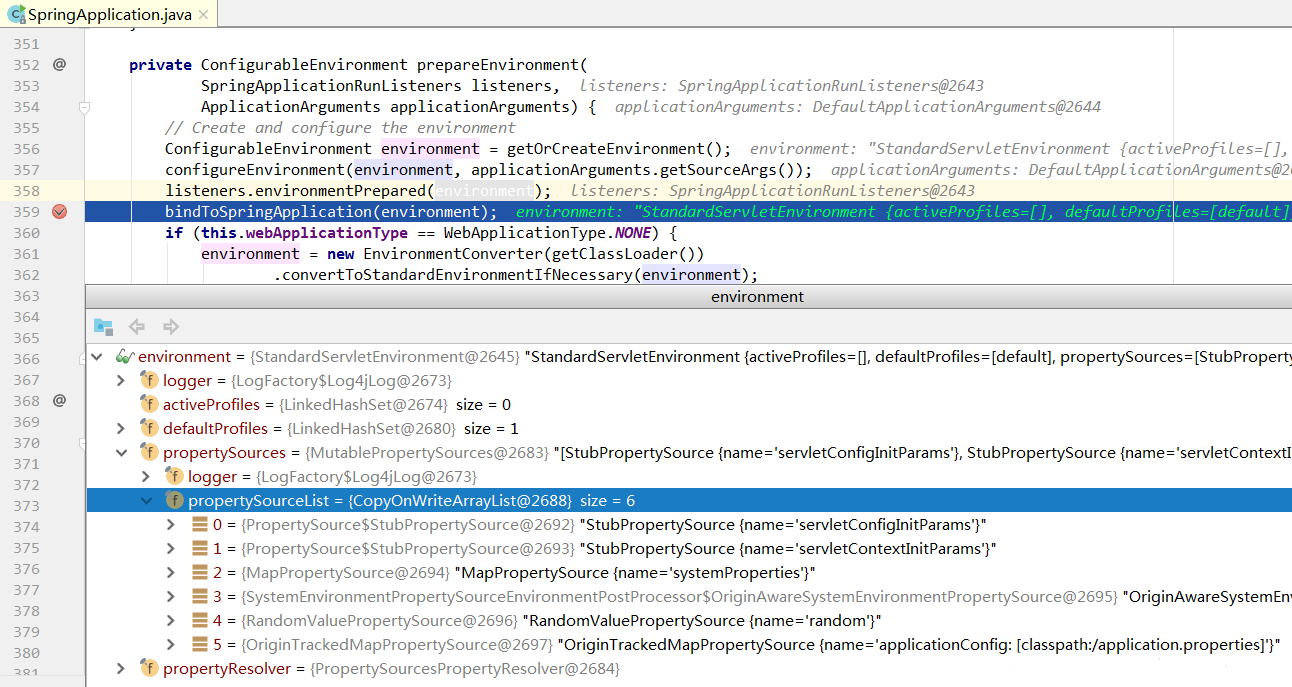Click the field icon next to activeProfiles

click(150, 405)
